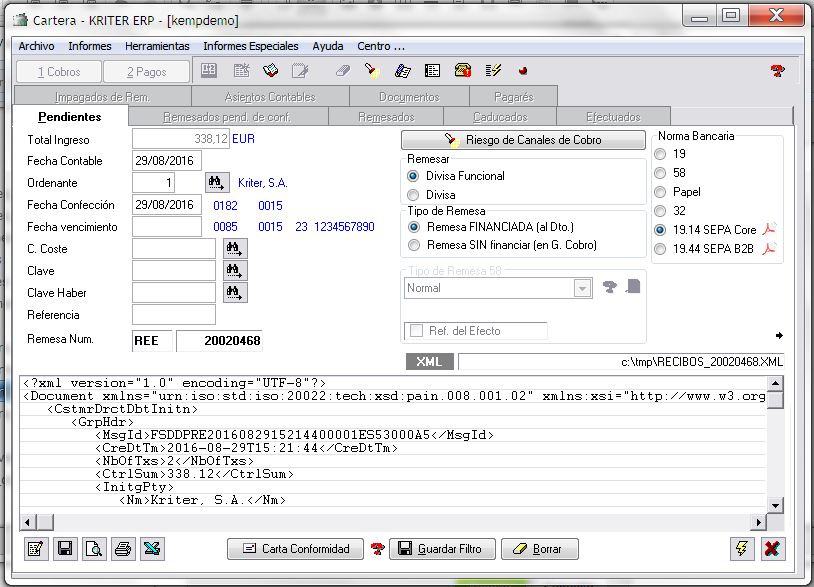Click the black list-form toolbar icon
Screen dimensions: 814x587
[432, 71]
